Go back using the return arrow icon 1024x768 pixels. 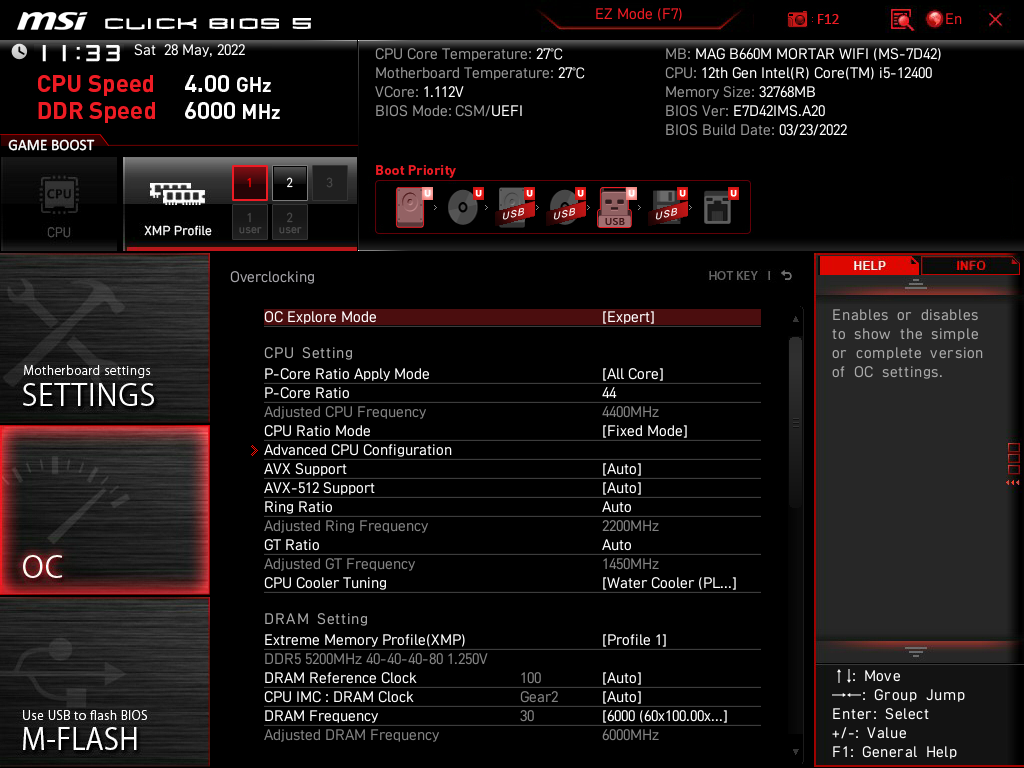pos(787,276)
